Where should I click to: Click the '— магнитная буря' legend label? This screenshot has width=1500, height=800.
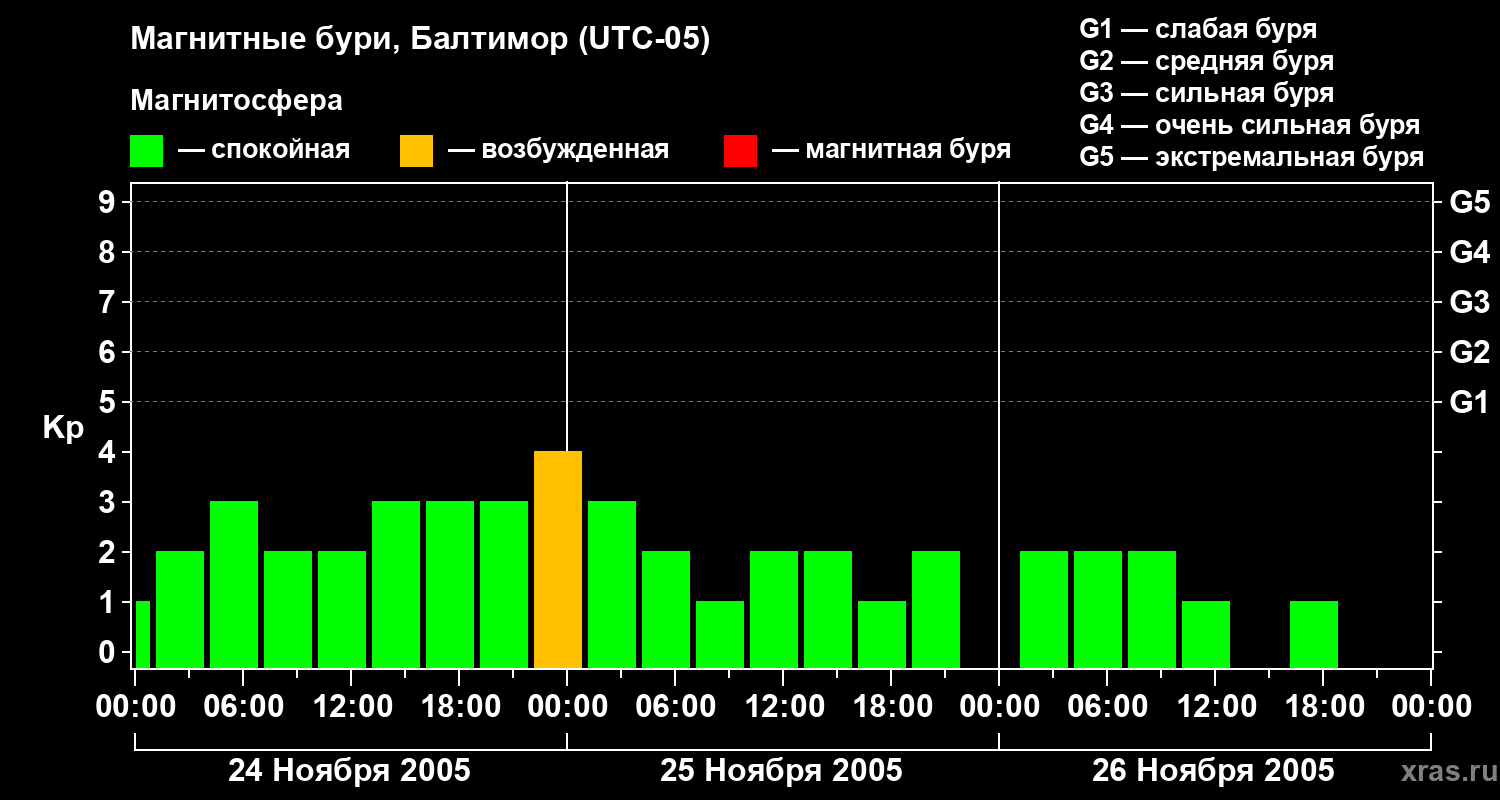[892, 150]
